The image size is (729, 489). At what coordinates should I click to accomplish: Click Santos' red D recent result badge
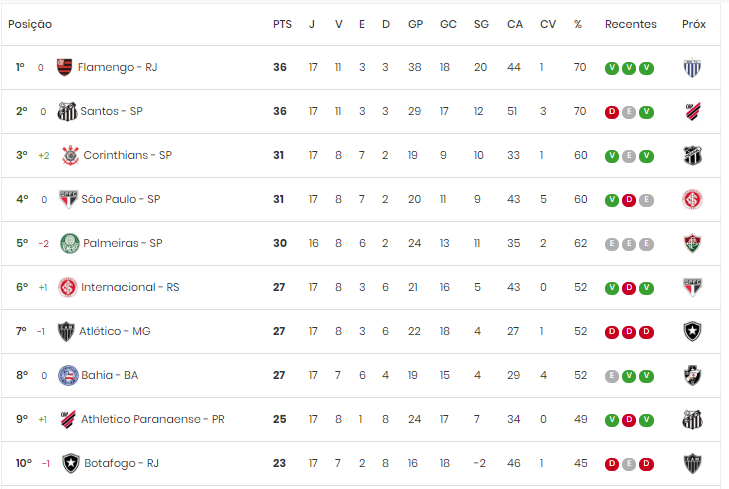[x=612, y=112]
